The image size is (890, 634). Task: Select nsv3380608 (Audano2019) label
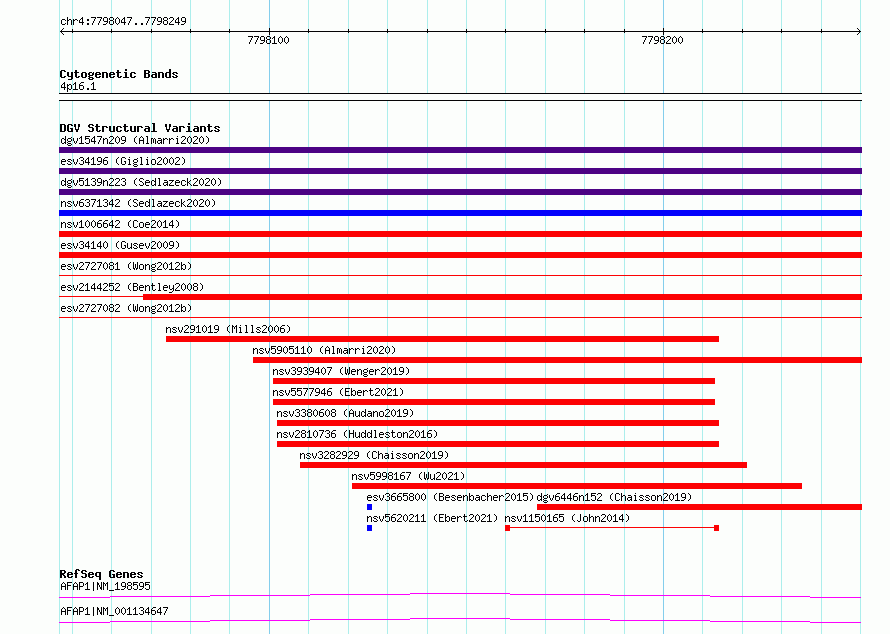coord(345,413)
